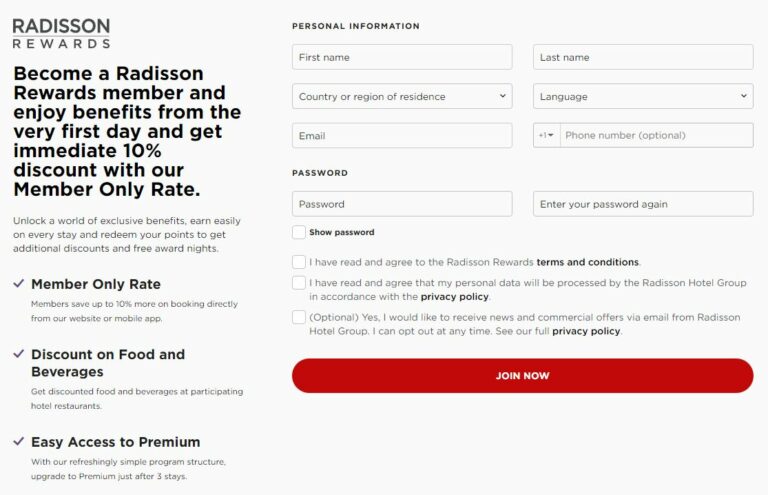Click the Member Only Rate checkmark icon
The image size is (768, 495).
coord(19,284)
